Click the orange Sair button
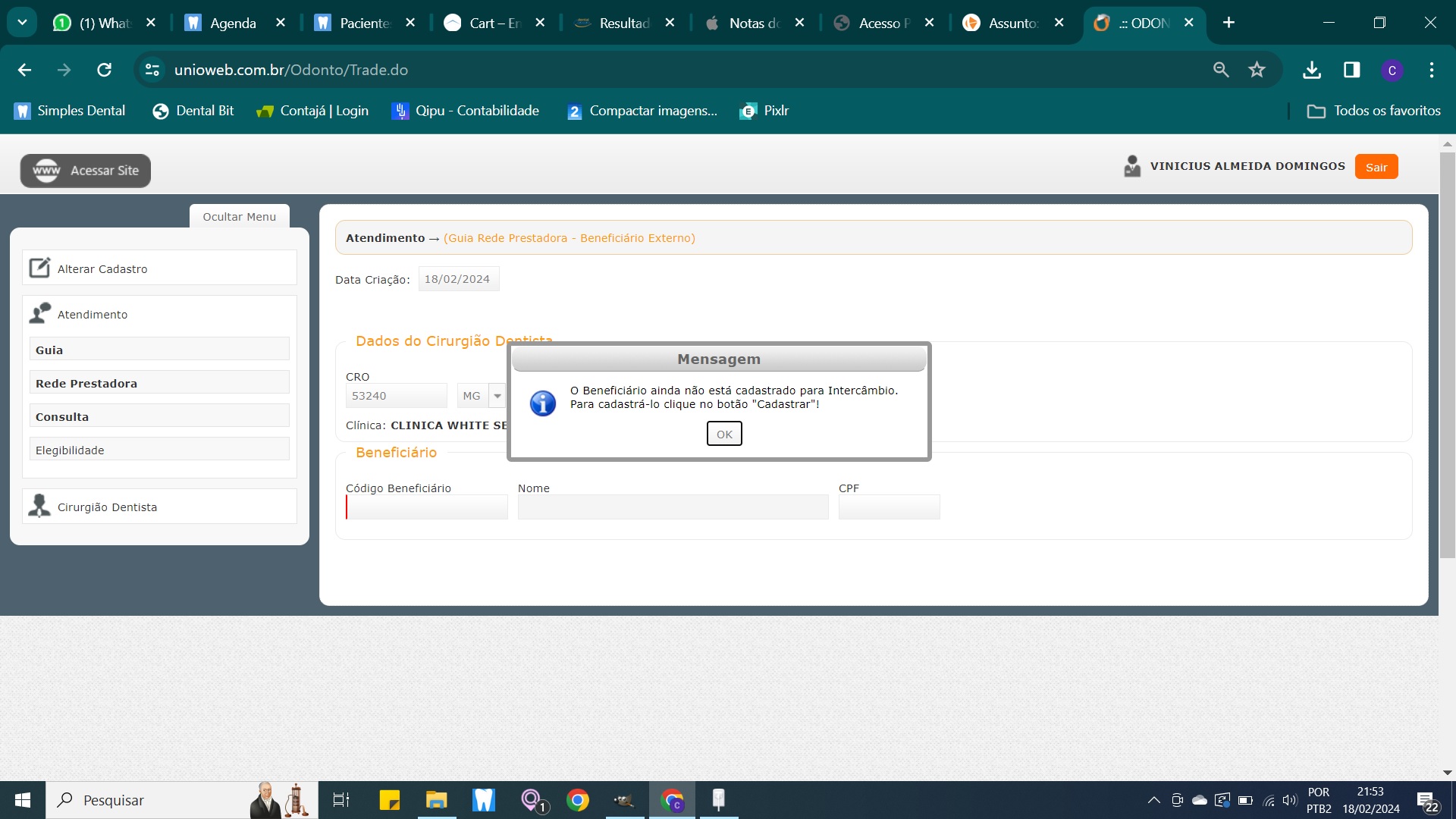This screenshot has height=819, width=1456. coord(1376,167)
